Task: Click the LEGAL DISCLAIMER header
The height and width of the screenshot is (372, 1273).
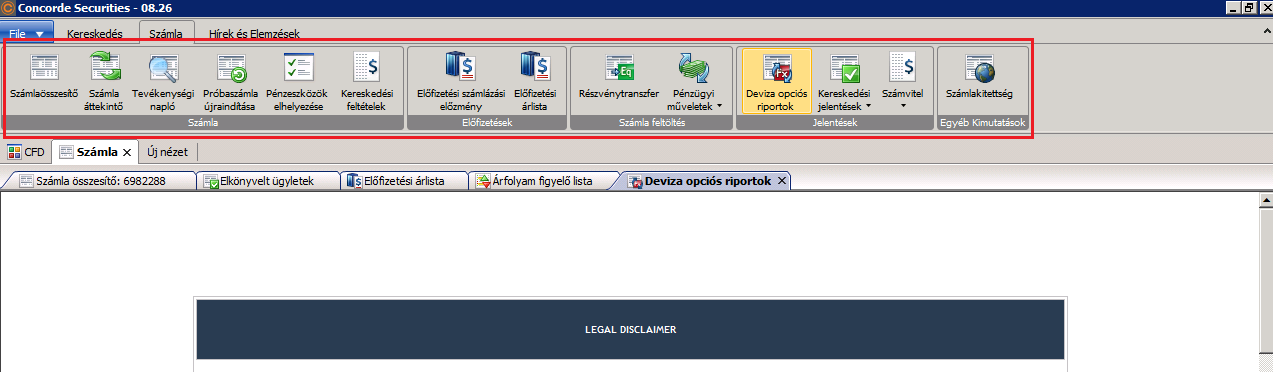Action: (x=631, y=329)
